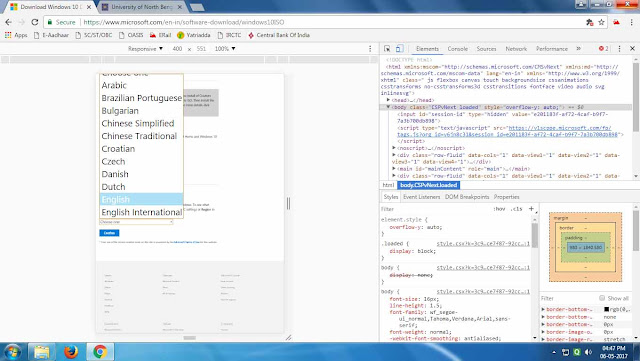
Task: Open 100% zoom dropdown
Action: click(225, 49)
